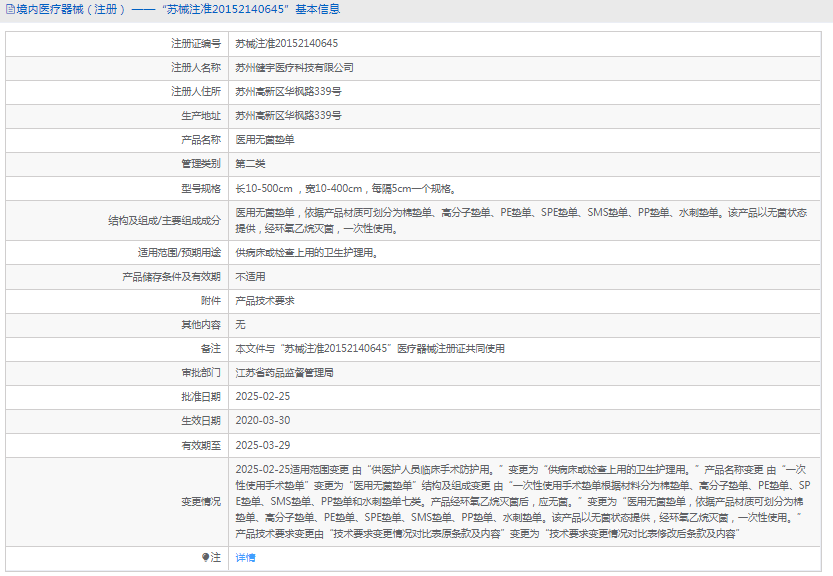Click the 生产地址 label
The width and height of the screenshot is (833, 576).
pos(201,115)
